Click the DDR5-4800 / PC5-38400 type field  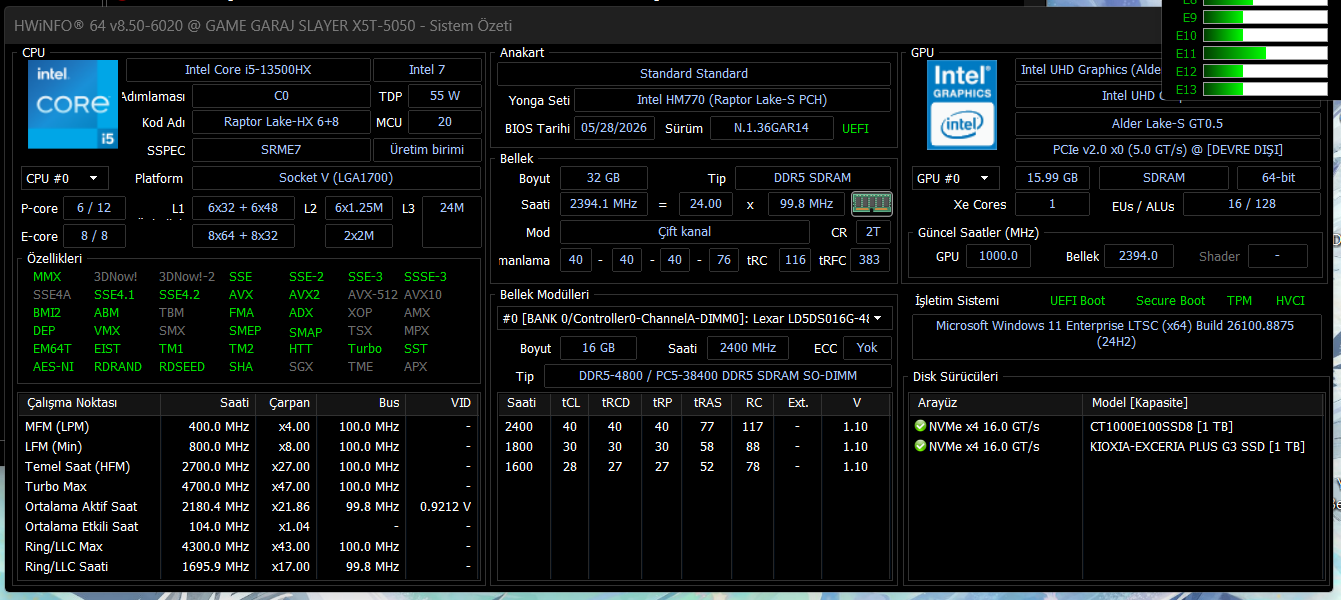click(717, 377)
